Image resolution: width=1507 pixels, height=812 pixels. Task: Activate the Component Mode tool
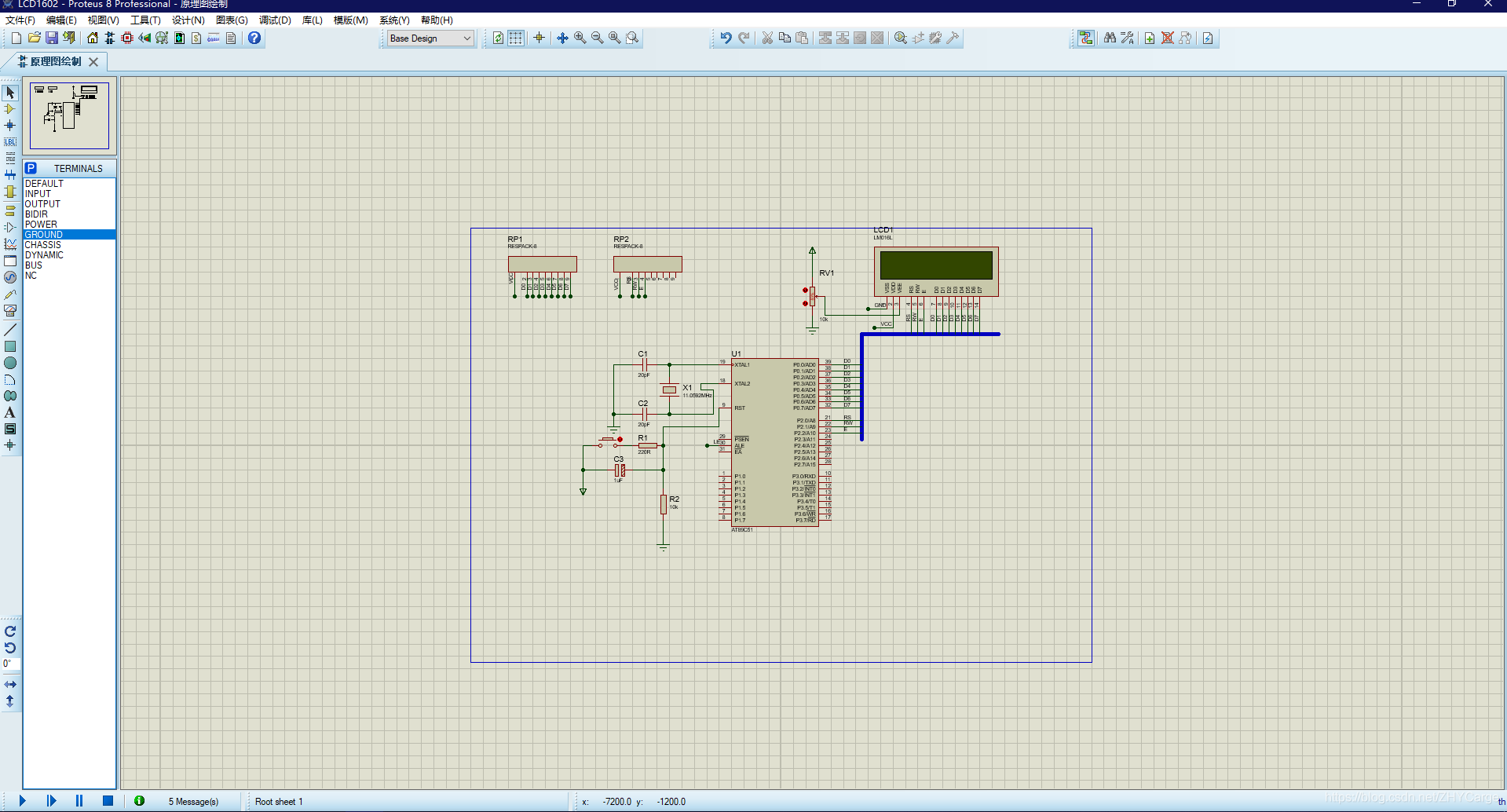(x=10, y=109)
